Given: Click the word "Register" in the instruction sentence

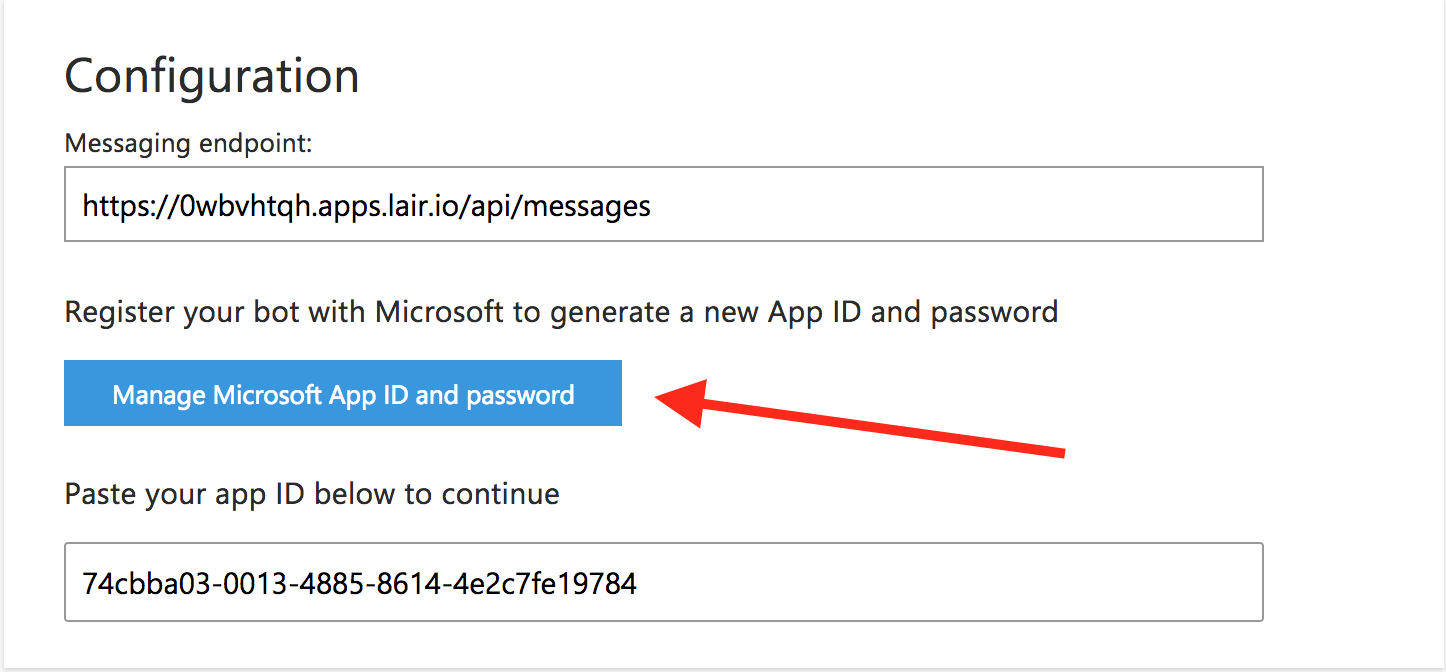Looking at the screenshot, I should click(119, 312).
